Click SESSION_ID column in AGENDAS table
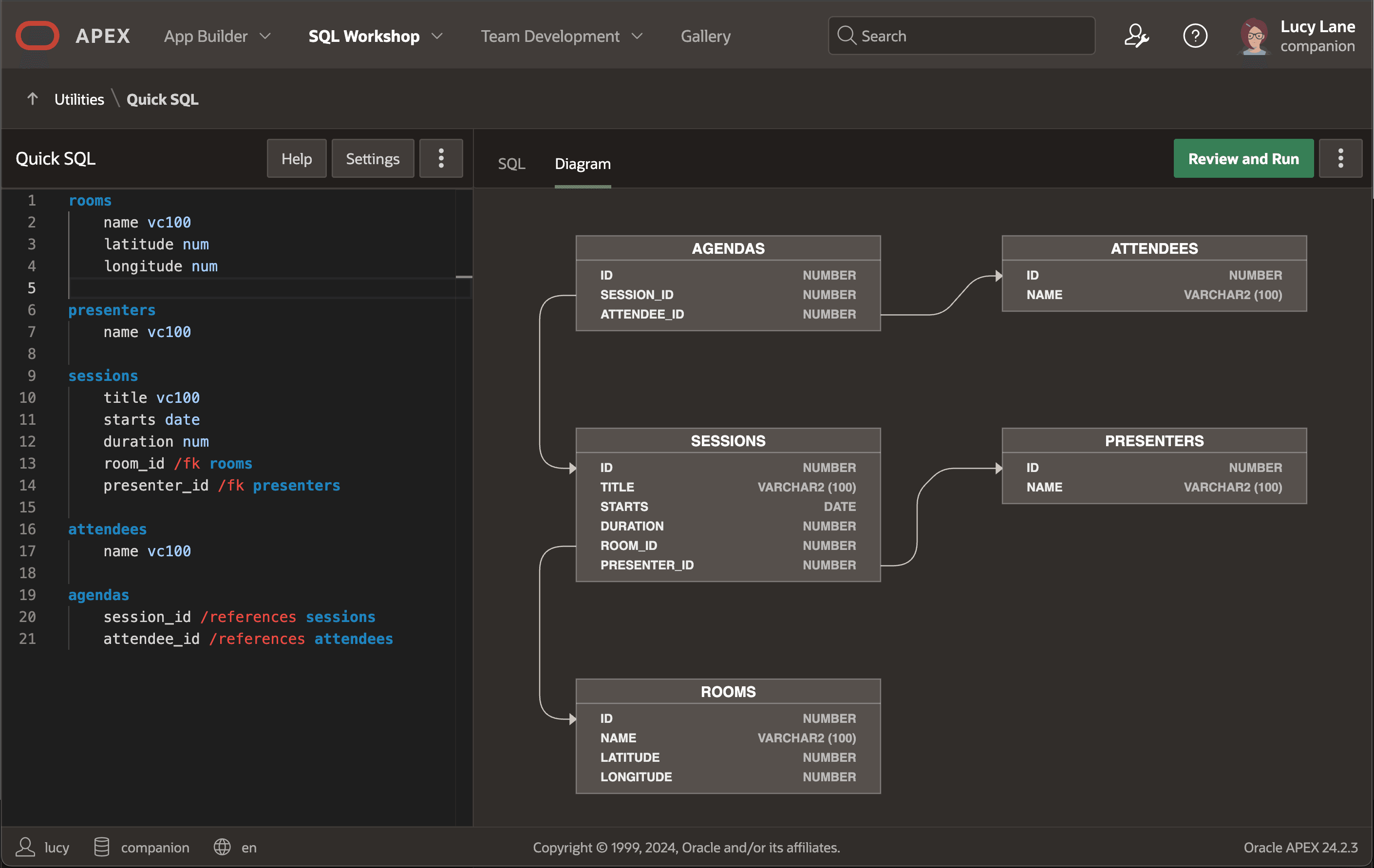 click(x=728, y=295)
